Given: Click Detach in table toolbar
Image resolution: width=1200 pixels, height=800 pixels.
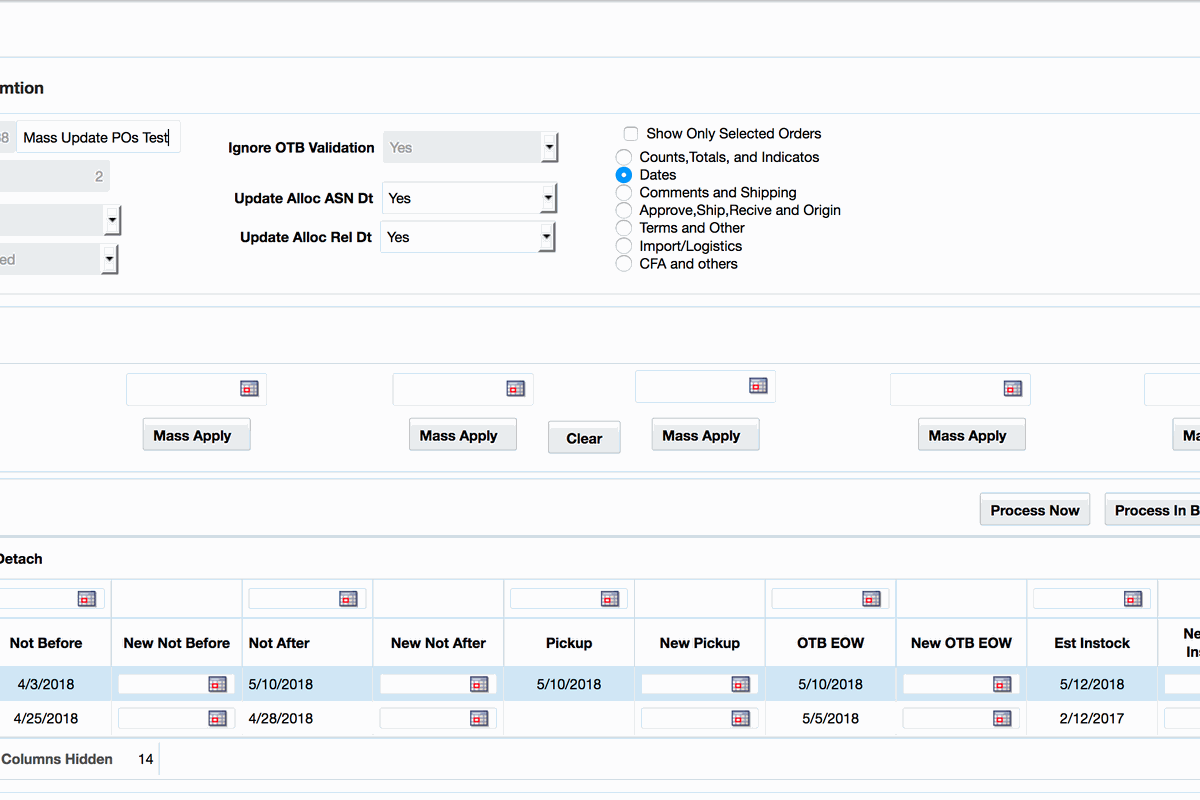Looking at the screenshot, I should [x=20, y=559].
